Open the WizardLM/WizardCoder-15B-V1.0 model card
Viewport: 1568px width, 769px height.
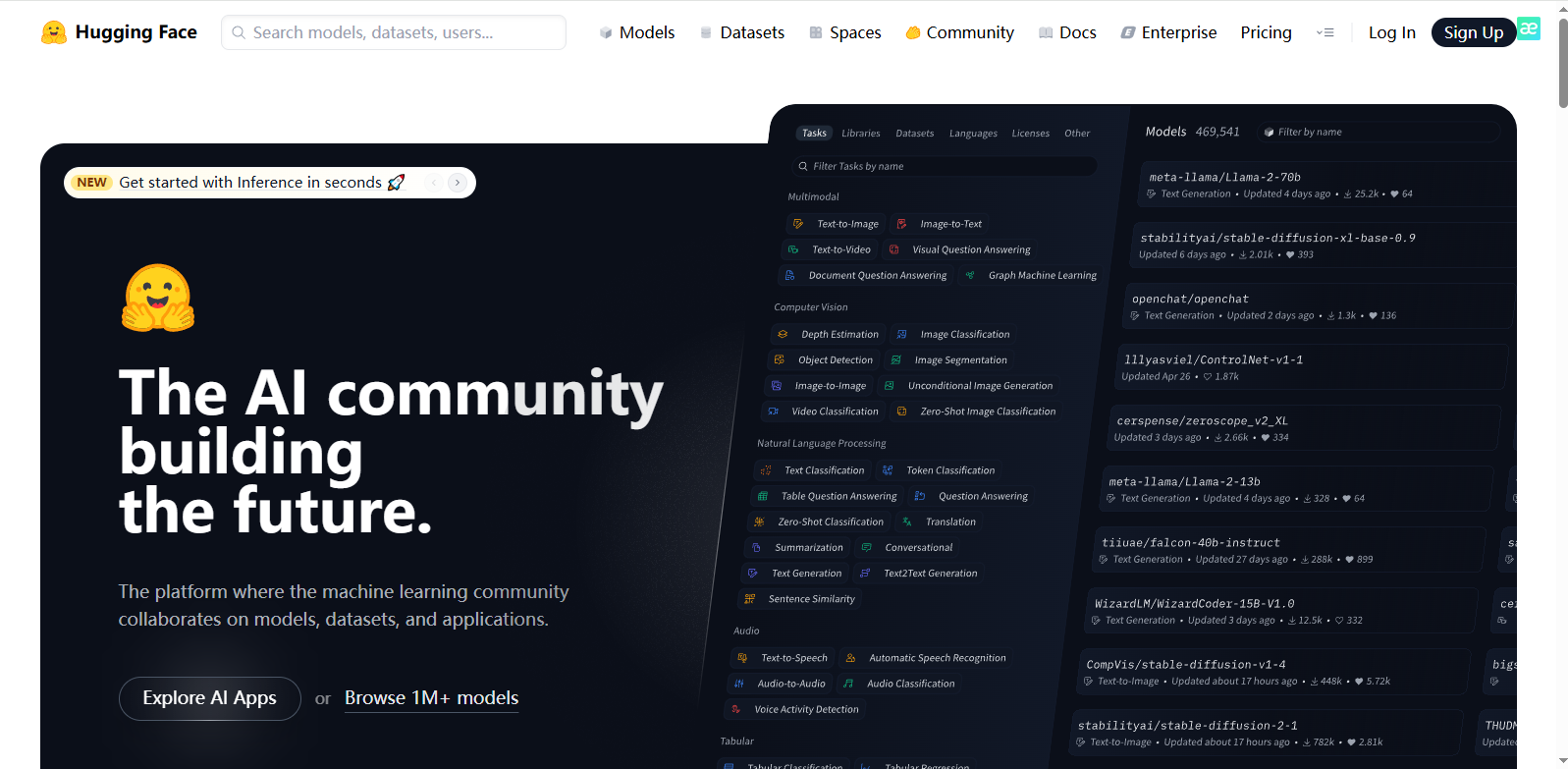pyautogui.click(x=1282, y=611)
